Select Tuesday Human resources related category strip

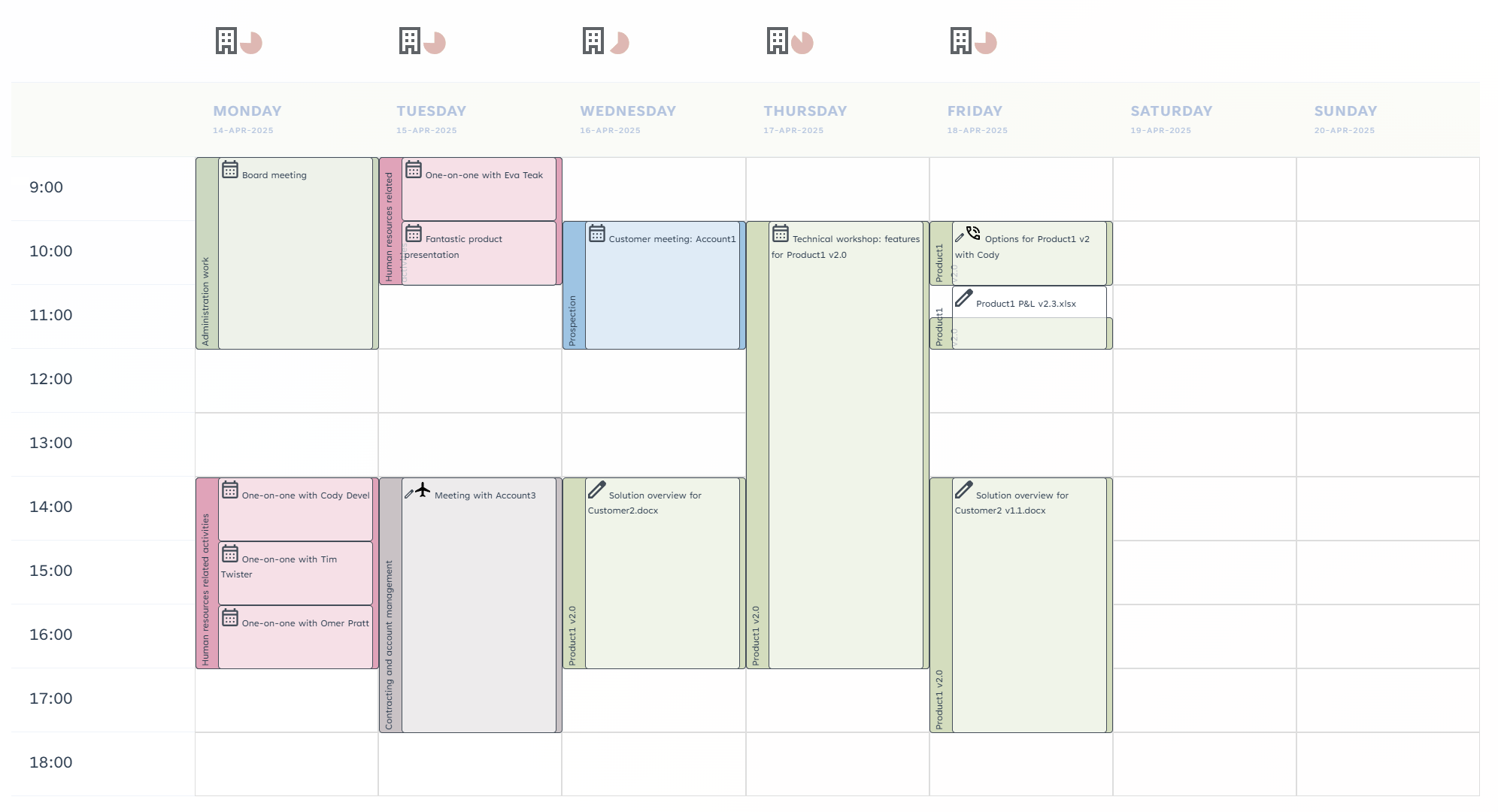click(390, 221)
